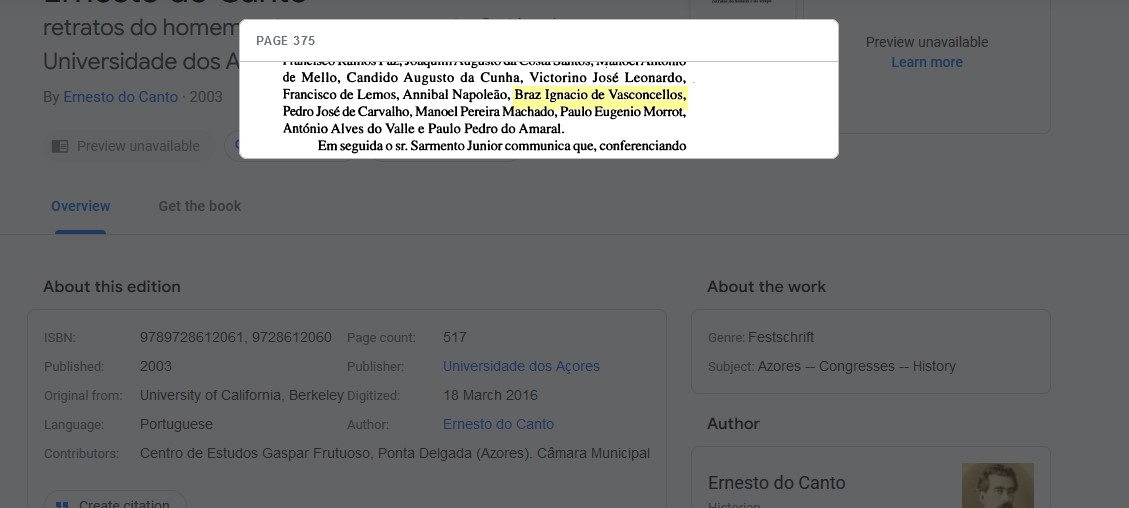Switch to the Overview tab
The height and width of the screenshot is (508, 1129).
[80, 206]
